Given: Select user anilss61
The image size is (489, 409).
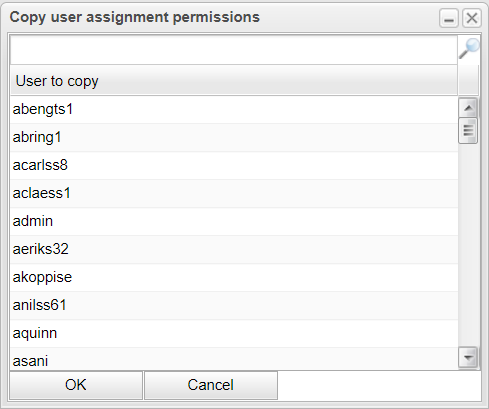Looking at the screenshot, I should click(234, 305).
